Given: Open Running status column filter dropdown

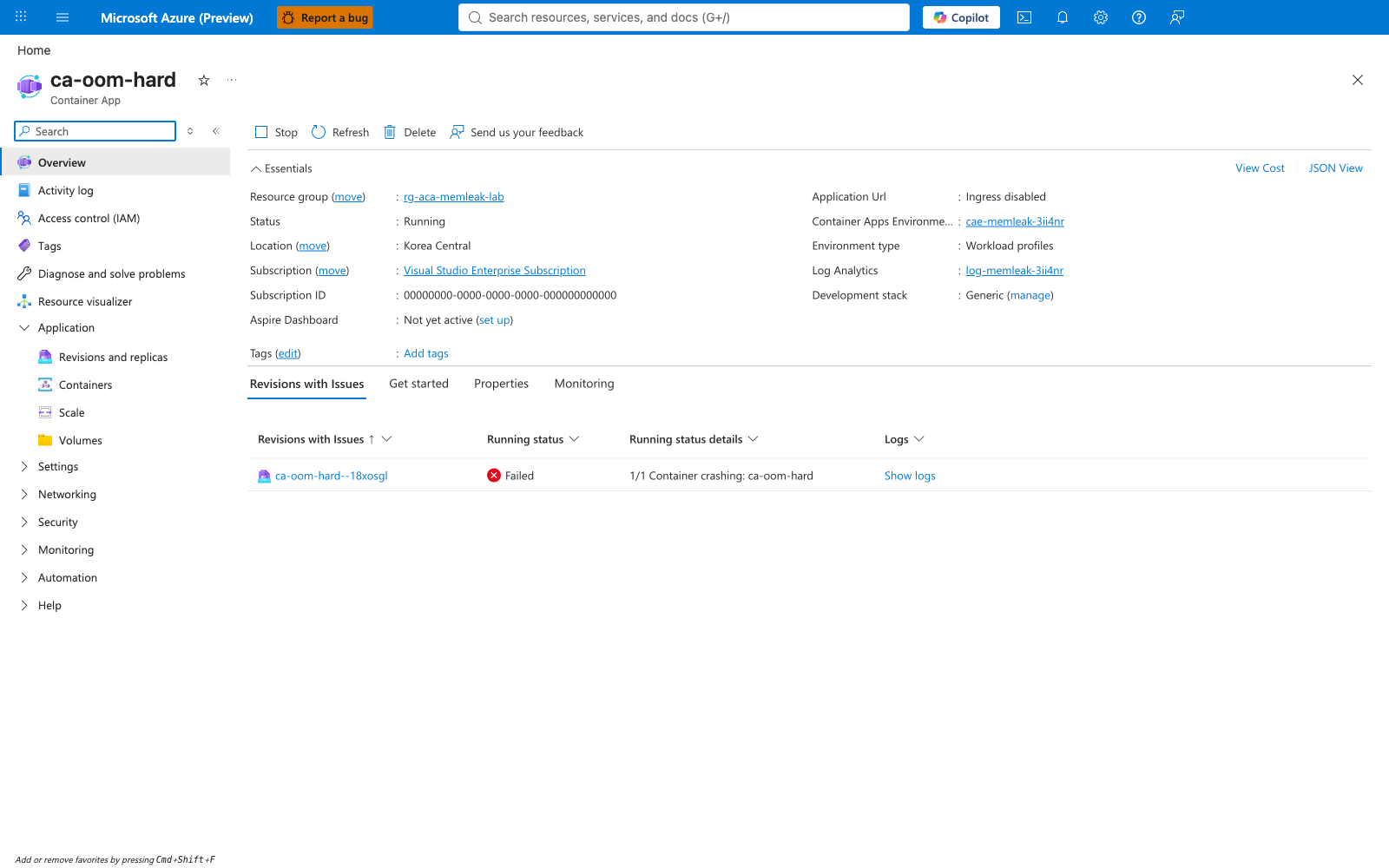Looking at the screenshot, I should (x=574, y=439).
